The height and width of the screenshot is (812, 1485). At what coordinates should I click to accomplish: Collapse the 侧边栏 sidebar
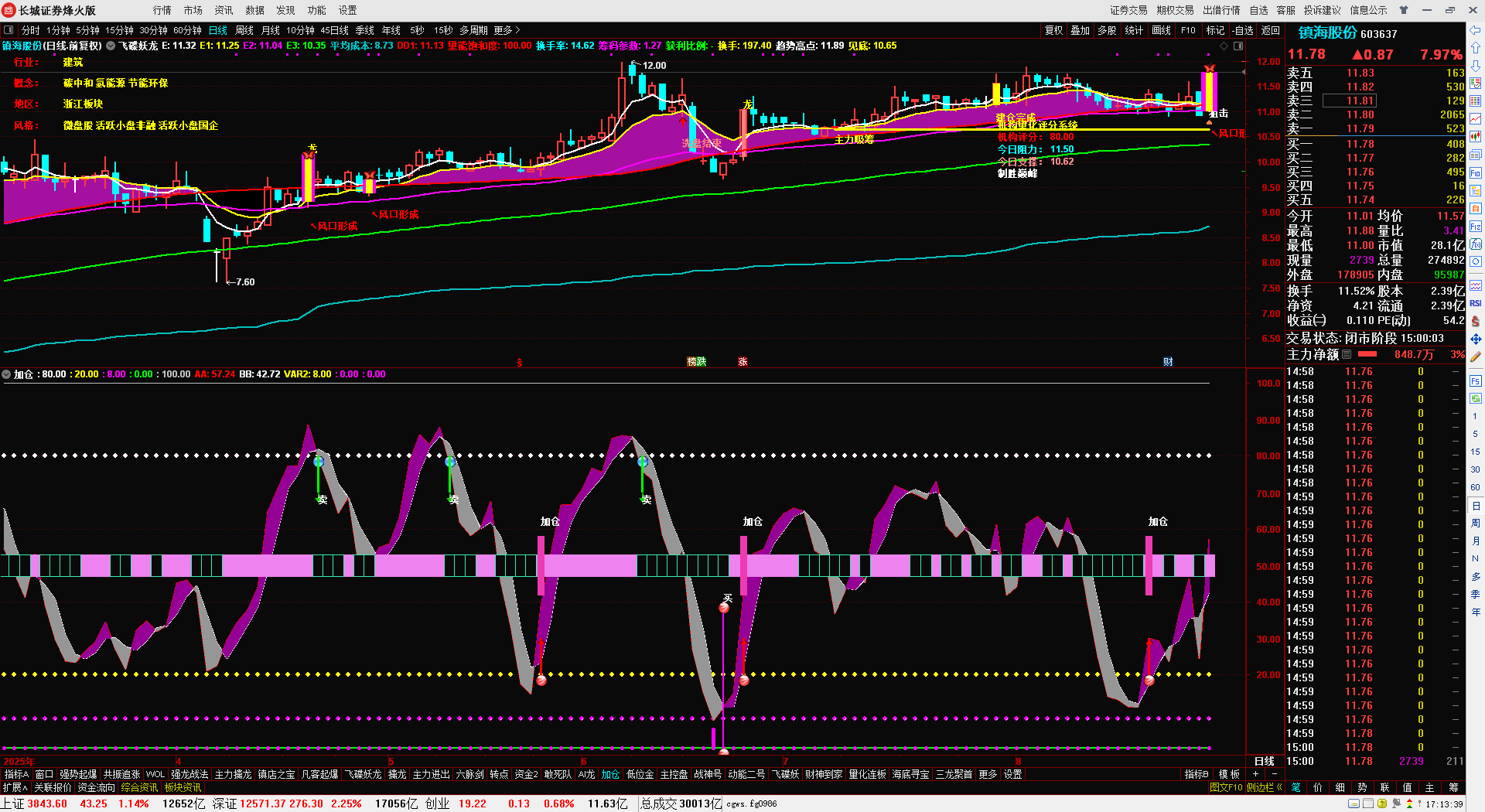point(1264,787)
